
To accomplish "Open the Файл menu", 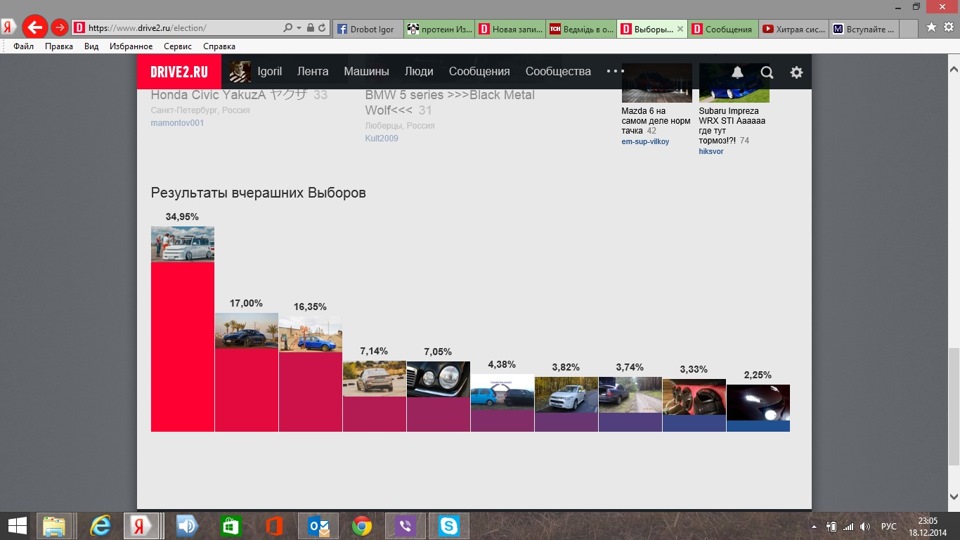I will [x=23, y=46].
